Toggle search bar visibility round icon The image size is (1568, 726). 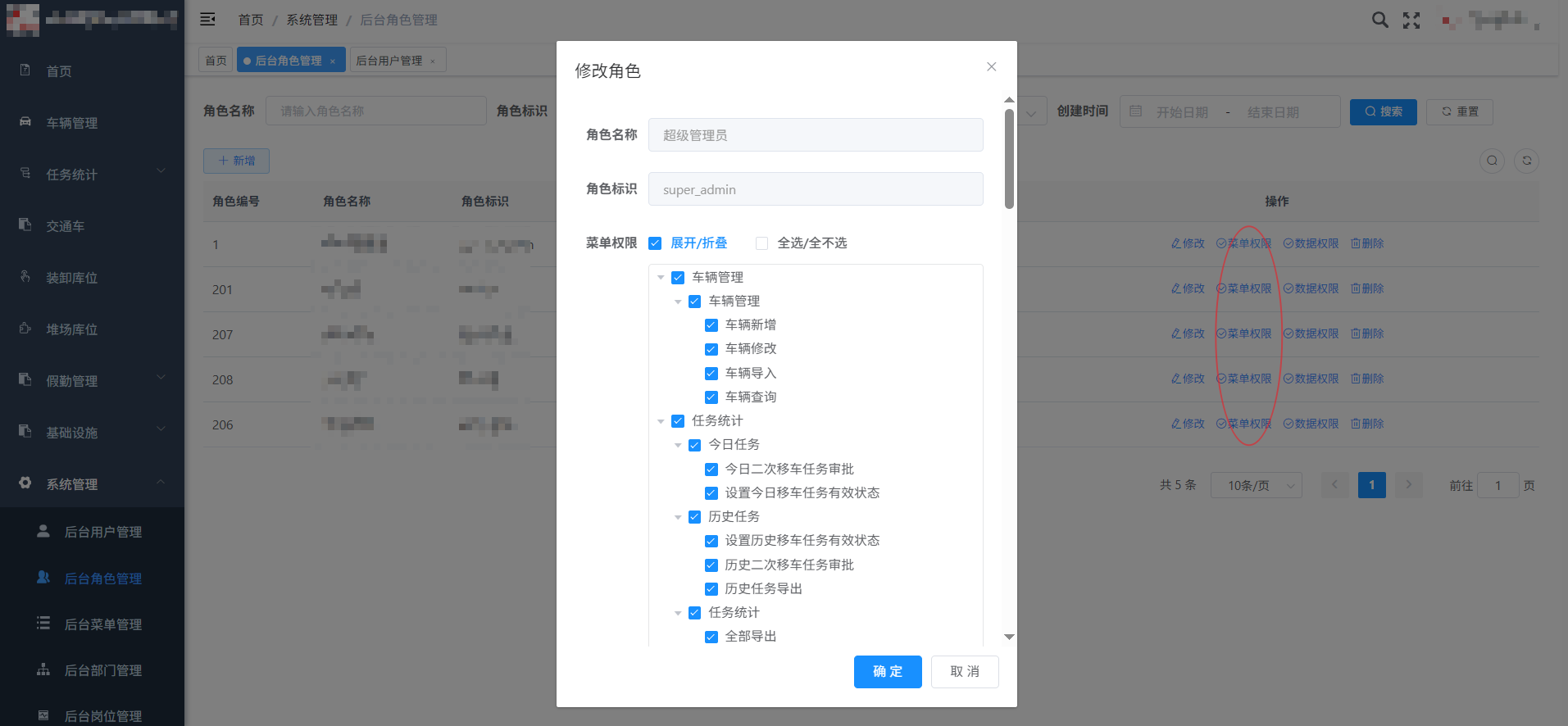1493,161
